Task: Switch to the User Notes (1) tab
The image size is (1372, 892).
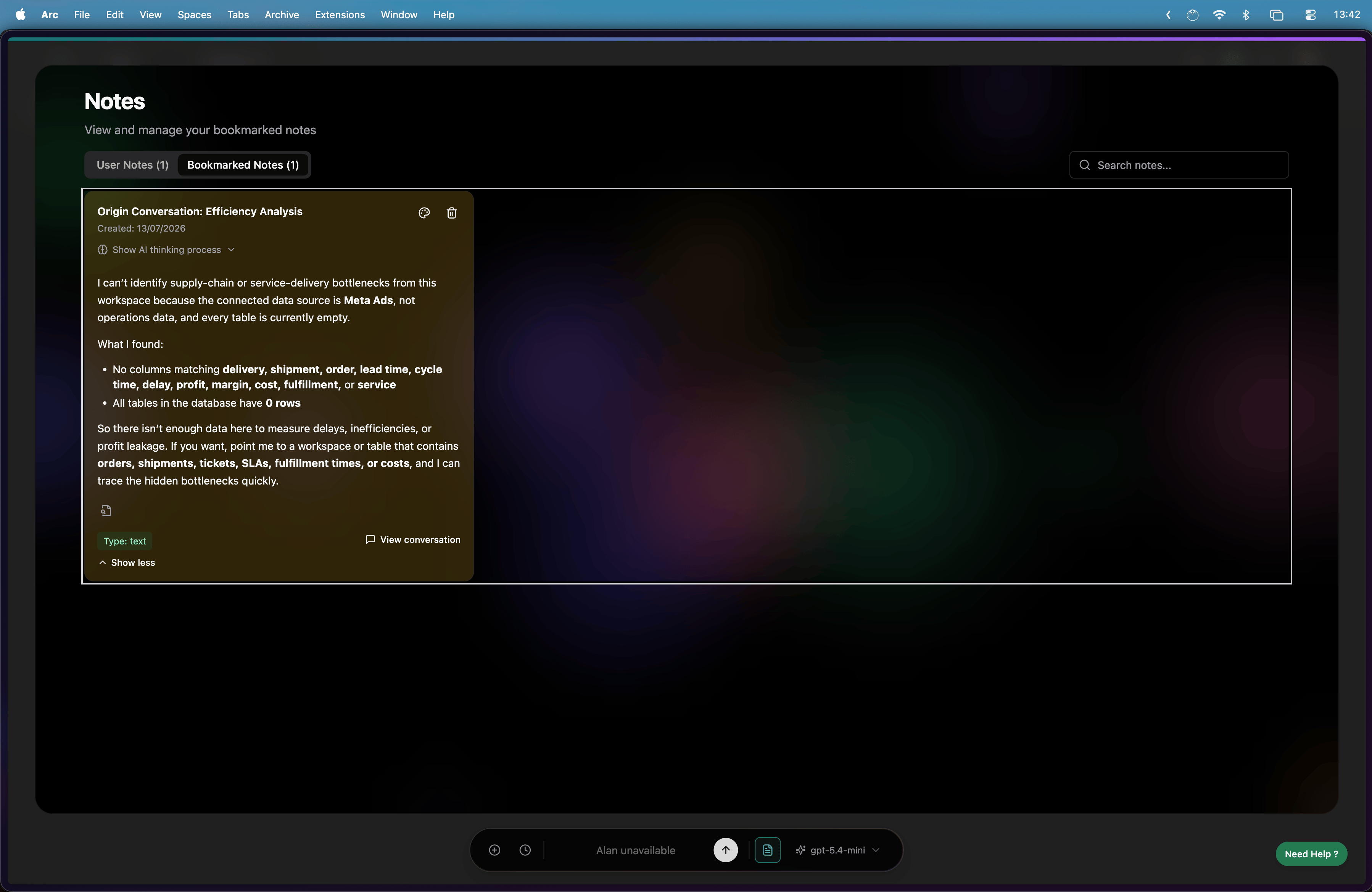Action: pos(132,165)
